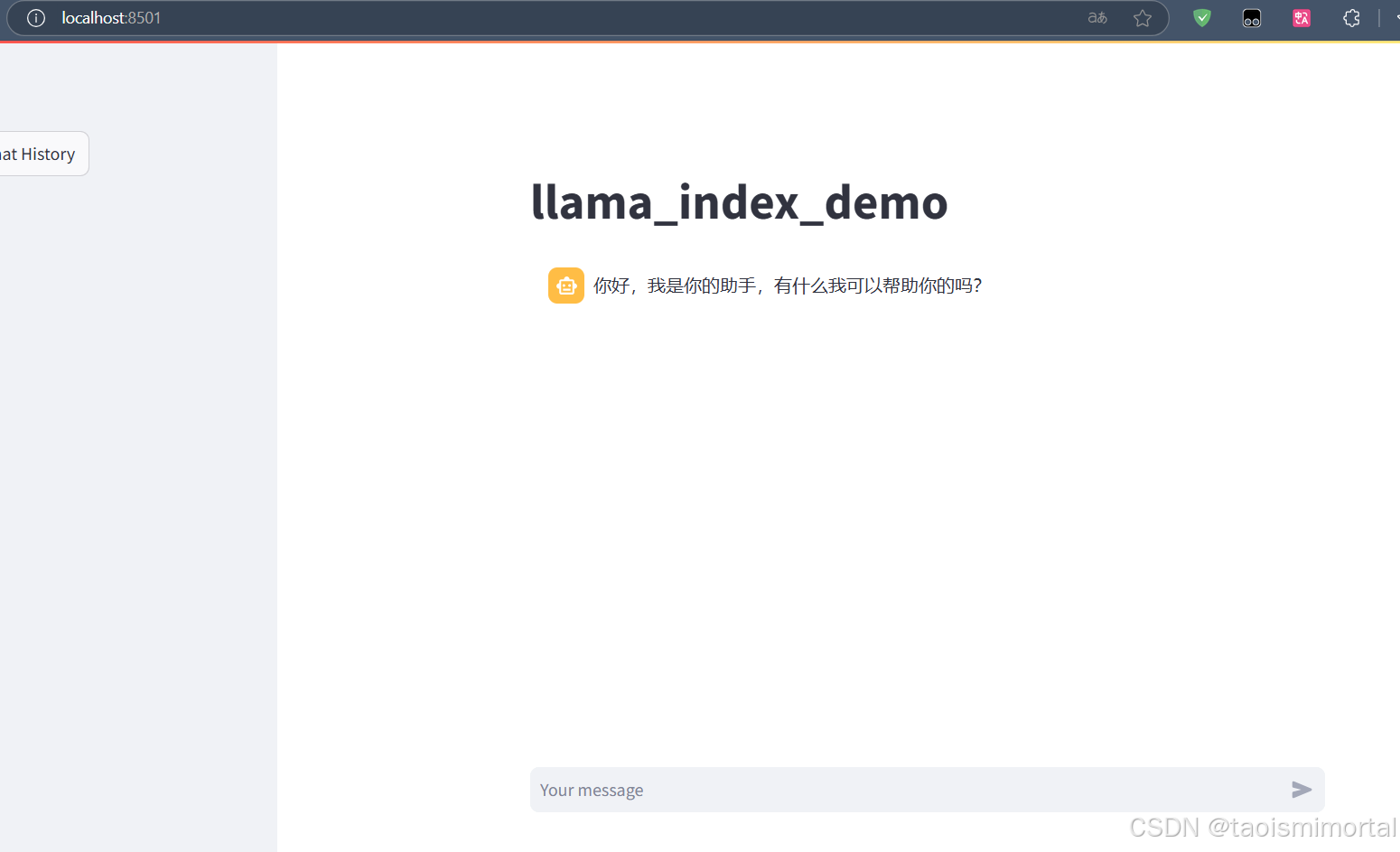
Task: Open the AdGuard shield extension
Action: pyautogui.click(x=1201, y=18)
